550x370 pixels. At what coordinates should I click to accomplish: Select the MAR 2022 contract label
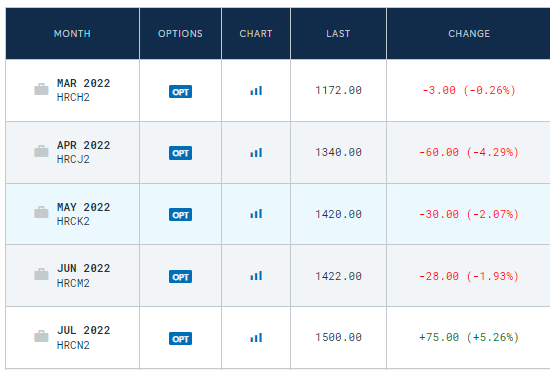[x=84, y=83]
